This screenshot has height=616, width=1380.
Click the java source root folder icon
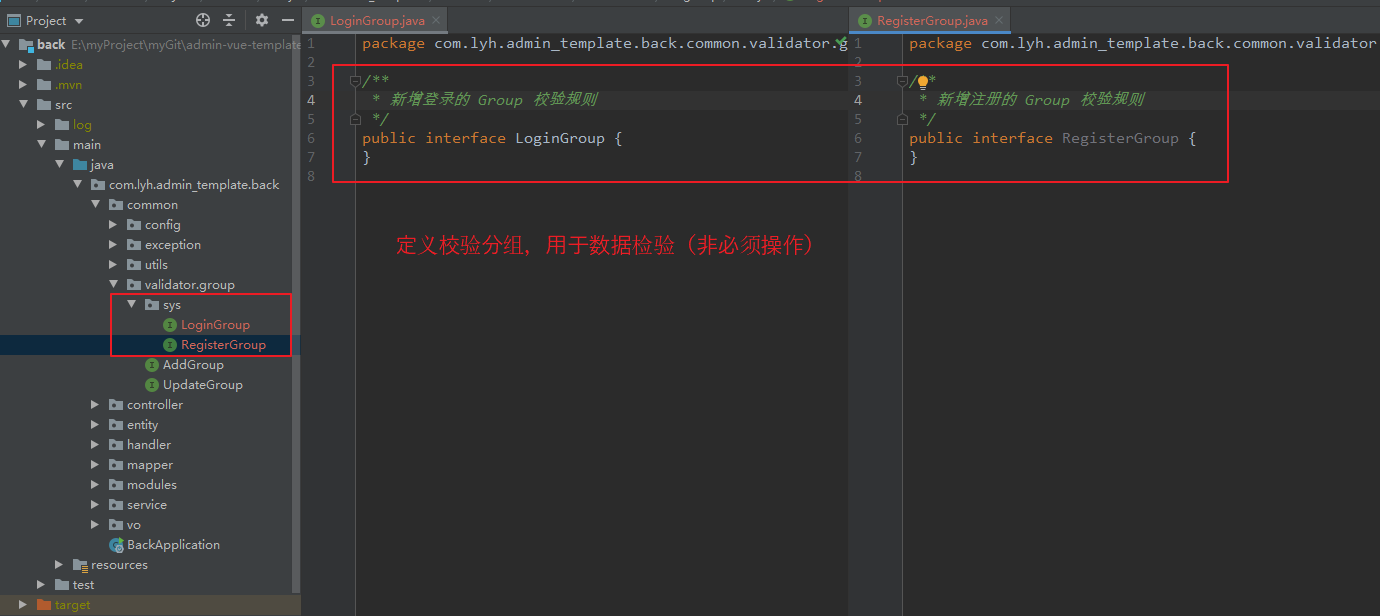[80, 165]
